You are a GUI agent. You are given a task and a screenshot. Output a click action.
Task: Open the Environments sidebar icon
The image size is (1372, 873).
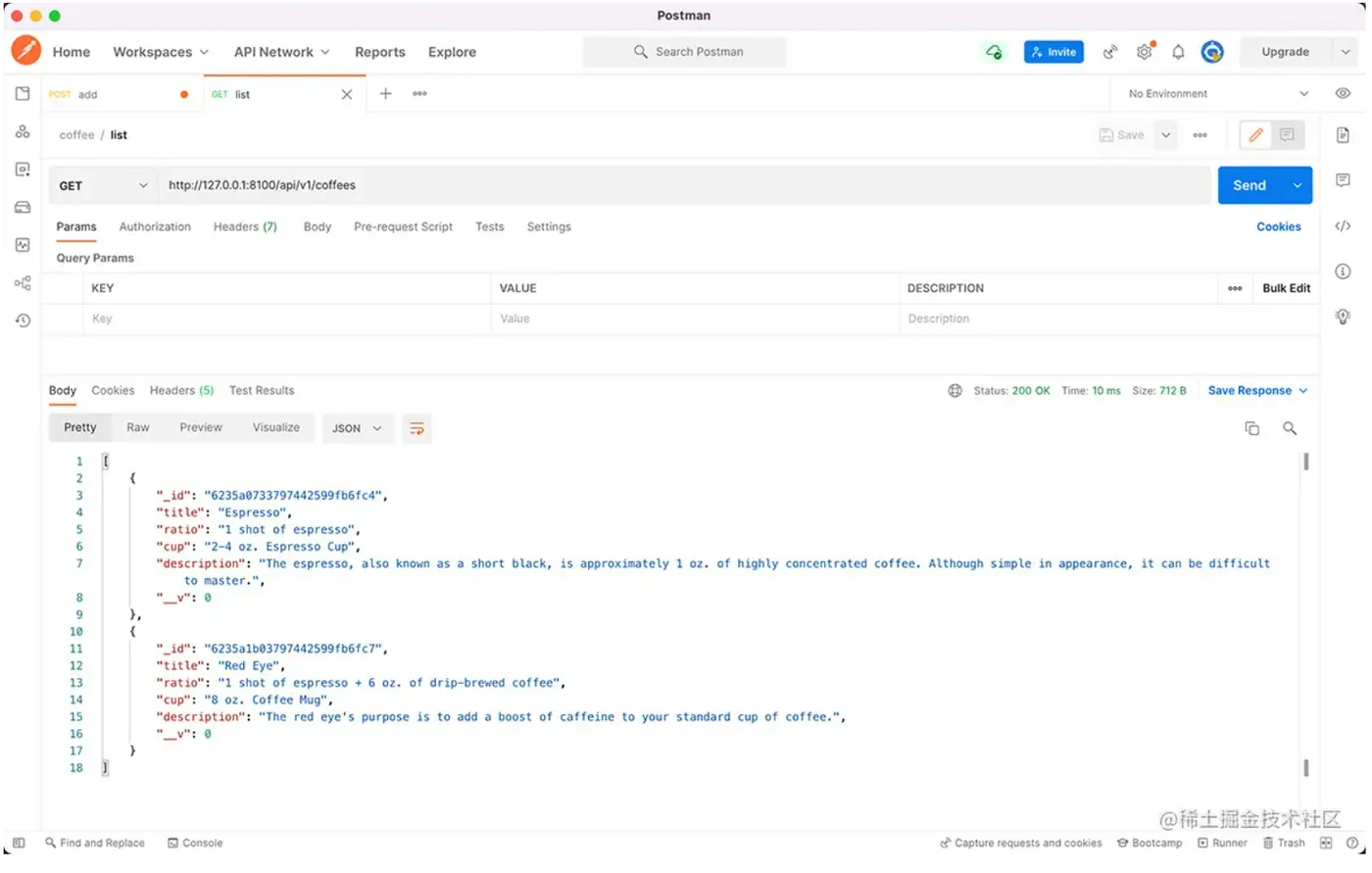point(23,170)
